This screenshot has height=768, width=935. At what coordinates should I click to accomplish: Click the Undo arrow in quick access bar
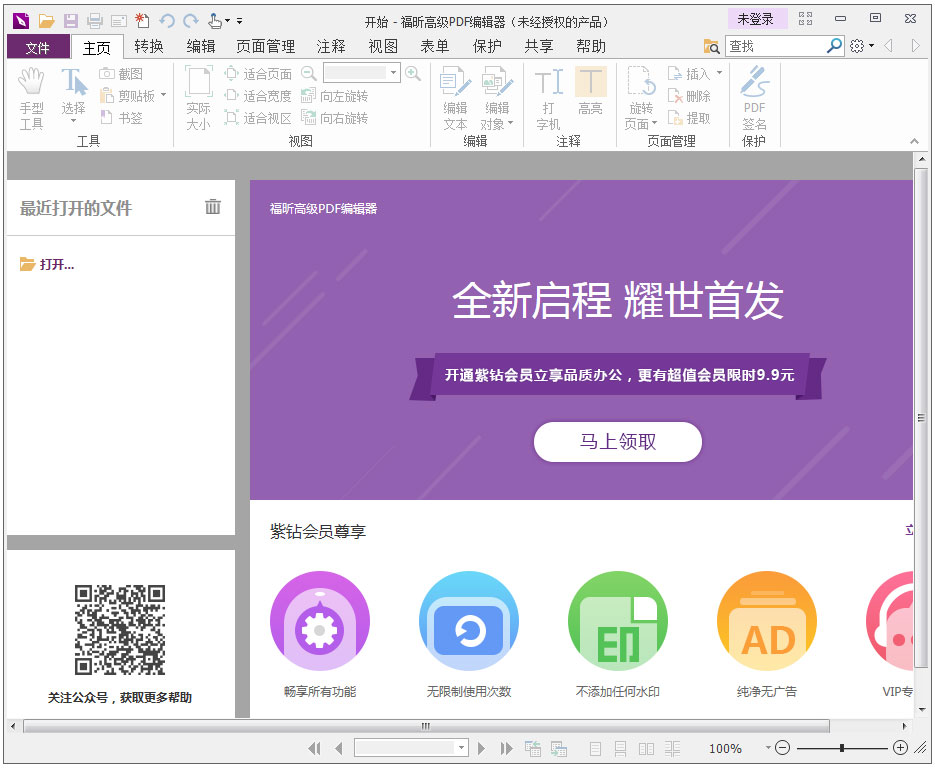click(166, 21)
